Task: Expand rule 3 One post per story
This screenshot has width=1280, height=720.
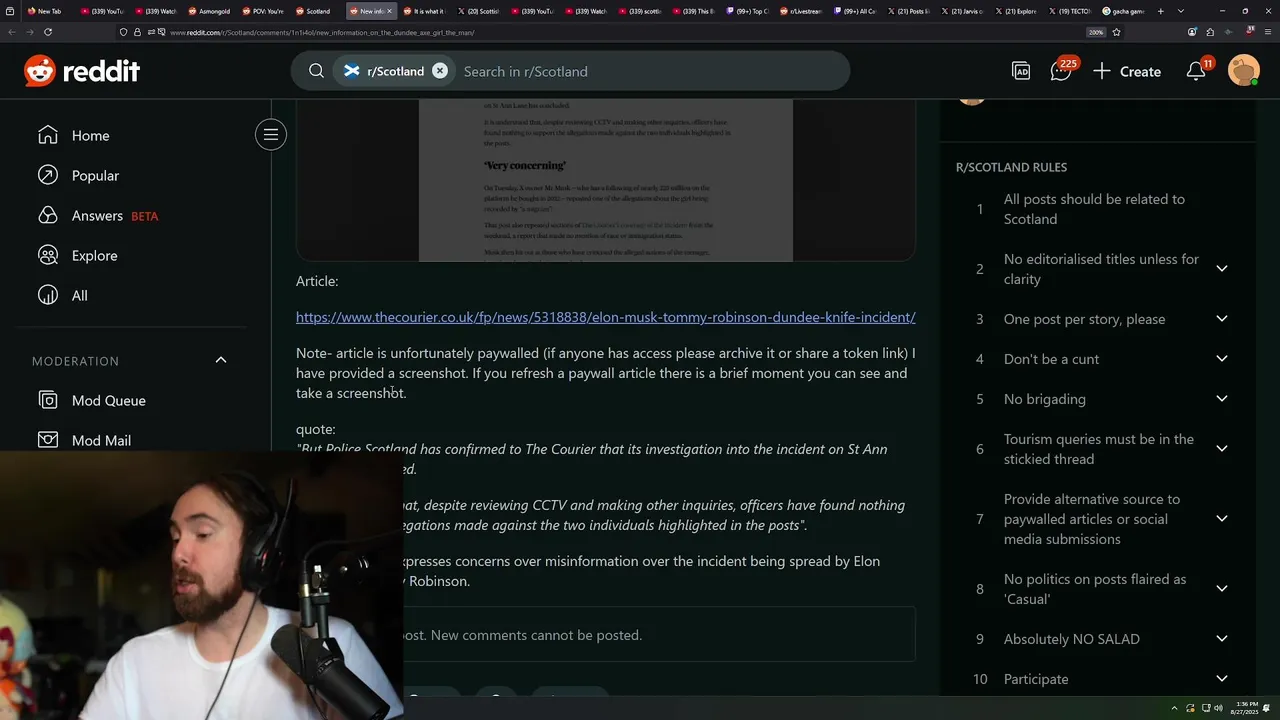Action: [1222, 319]
